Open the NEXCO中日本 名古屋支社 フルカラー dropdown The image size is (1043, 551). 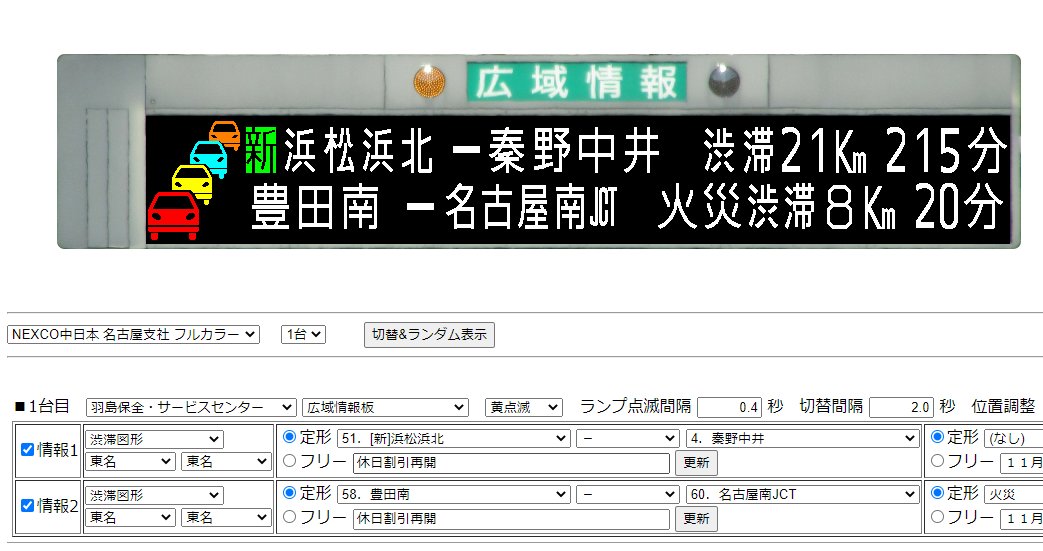click(x=133, y=335)
